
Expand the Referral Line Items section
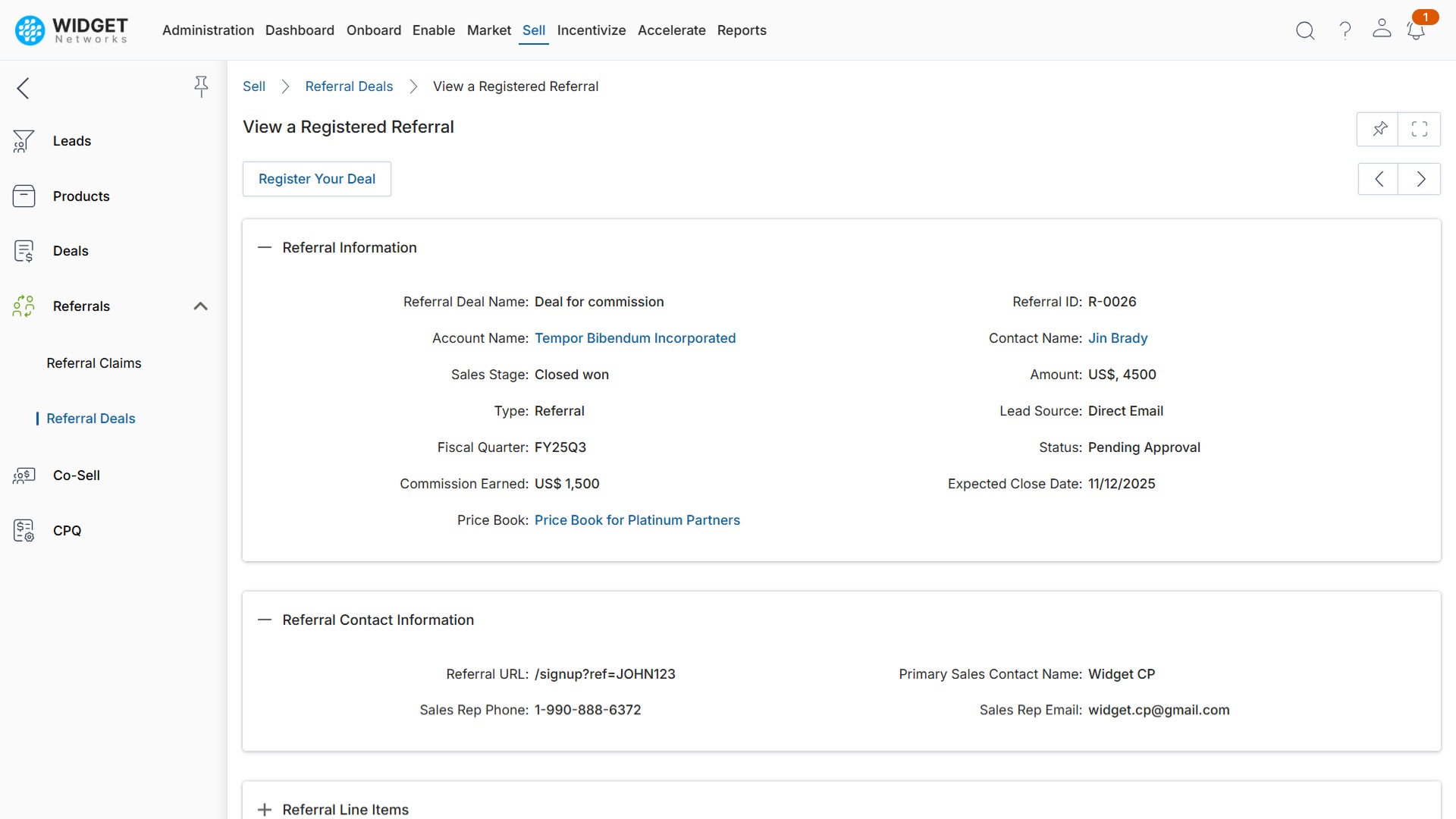(x=264, y=809)
